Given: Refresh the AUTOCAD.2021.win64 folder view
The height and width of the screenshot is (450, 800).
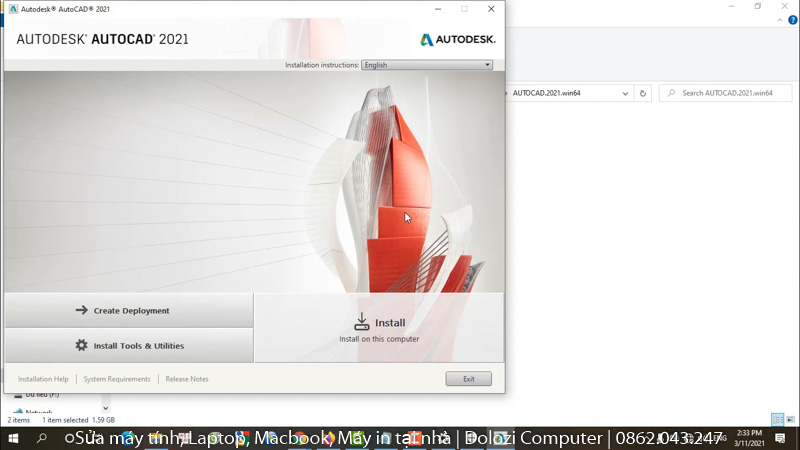Looking at the screenshot, I should (x=643, y=93).
